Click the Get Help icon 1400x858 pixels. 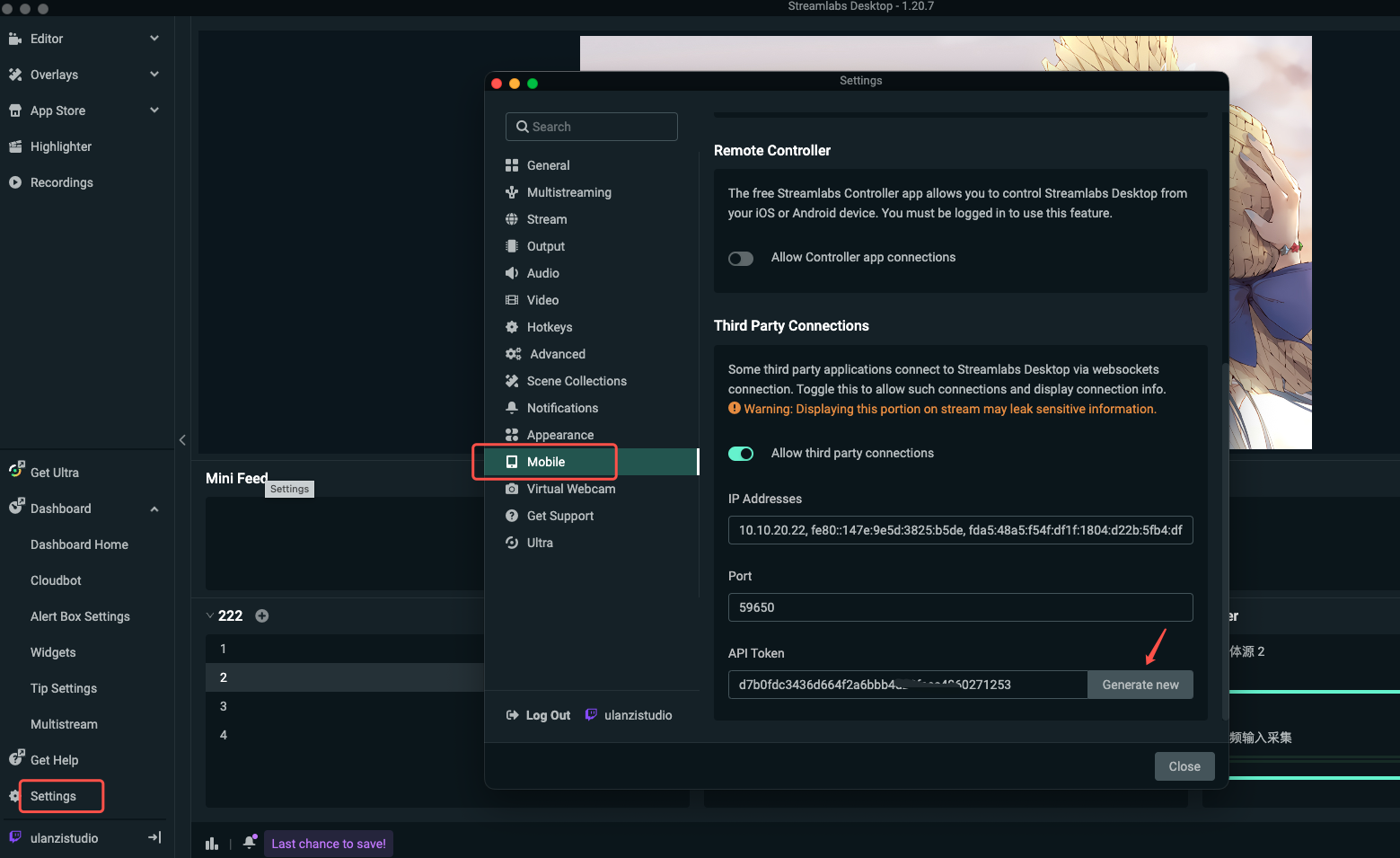[x=16, y=757]
